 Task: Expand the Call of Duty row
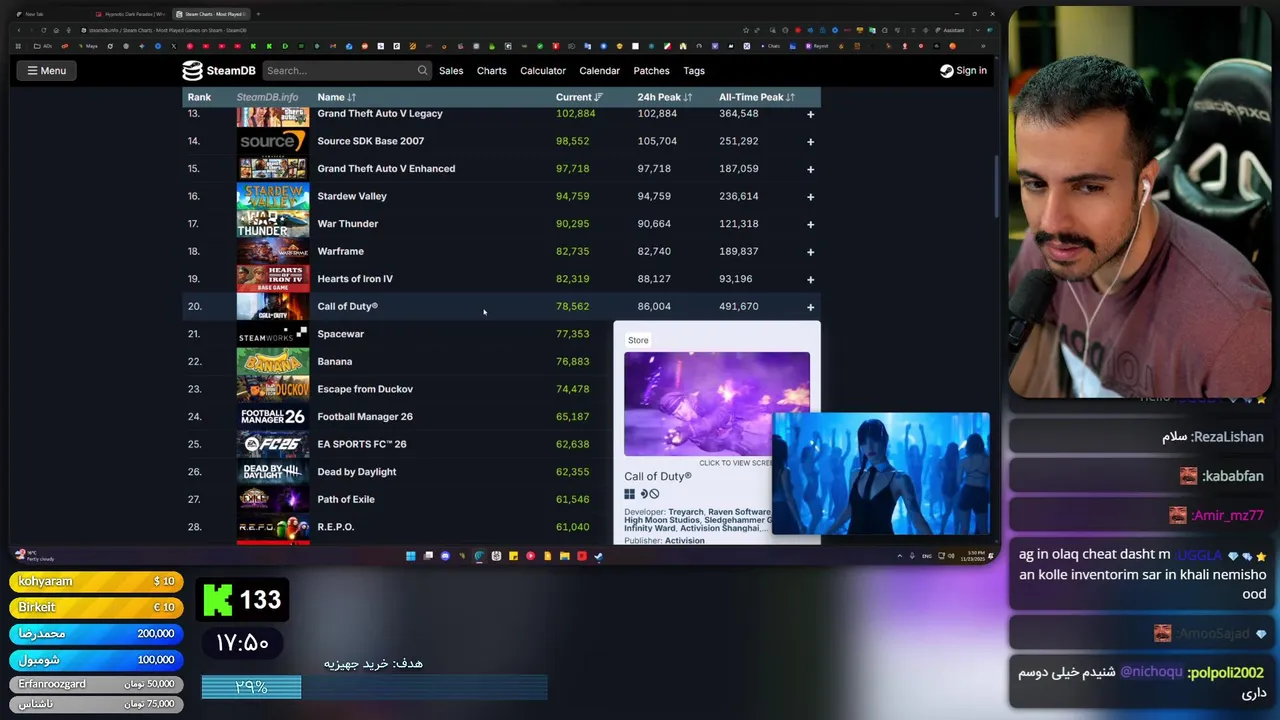point(810,306)
